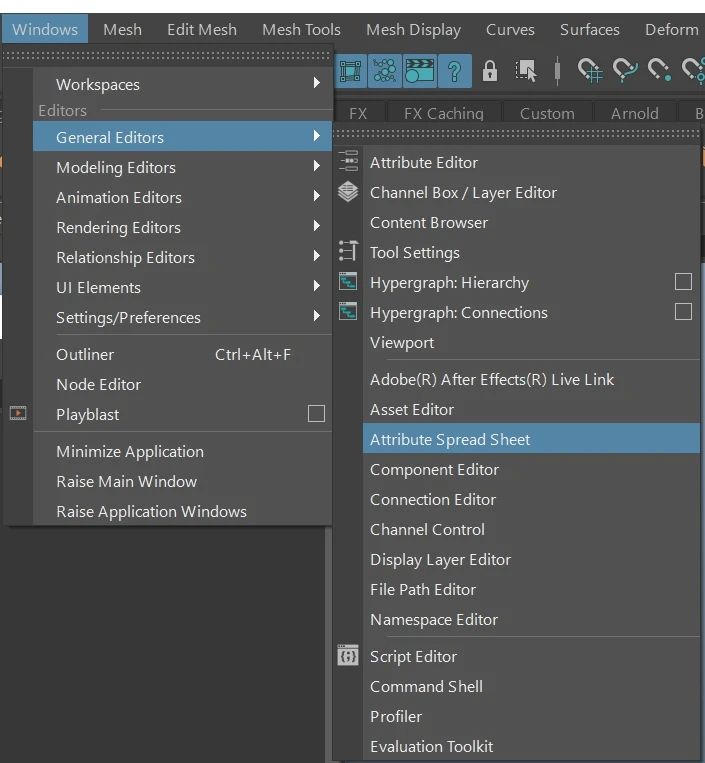Click the Hypergraph: Connections icon
Screen dimensions: 705x763
(x=348, y=312)
